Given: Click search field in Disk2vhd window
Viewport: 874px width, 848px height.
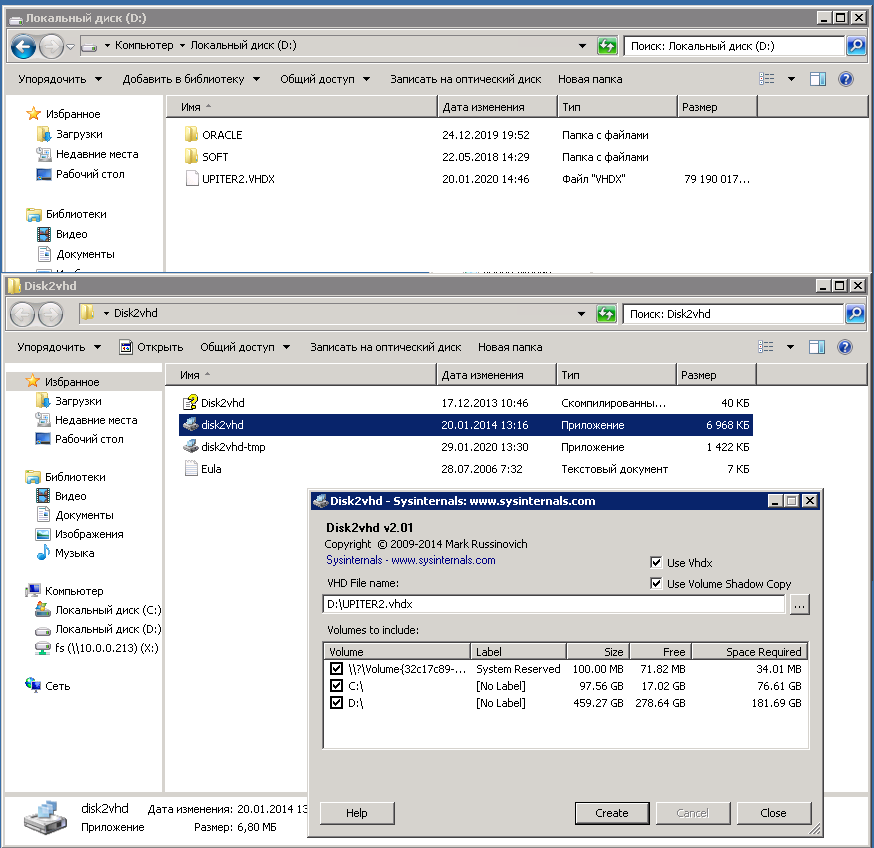Looking at the screenshot, I should coord(733,314).
